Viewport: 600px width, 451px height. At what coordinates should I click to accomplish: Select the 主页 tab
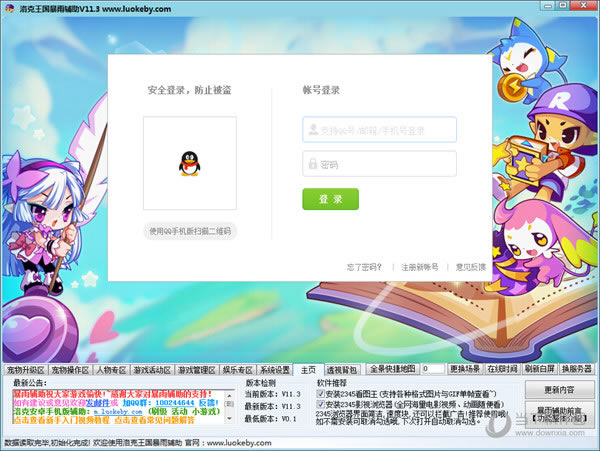pyautogui.click(x=308, y=370)
